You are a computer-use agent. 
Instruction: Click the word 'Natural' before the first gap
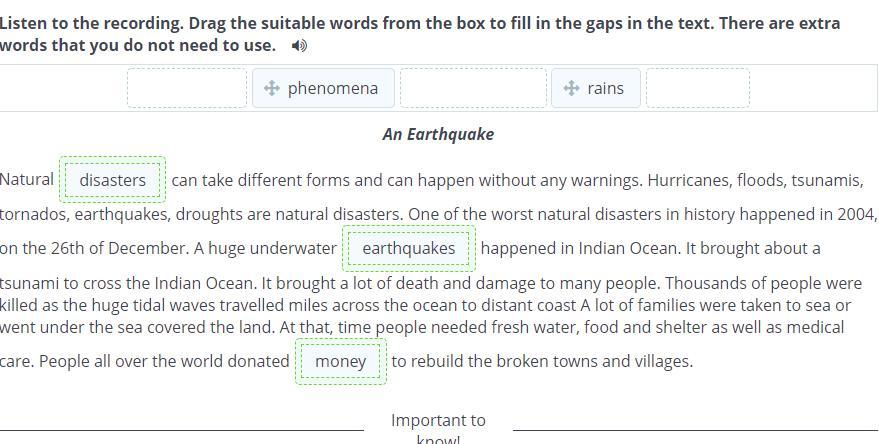(27, 180)
